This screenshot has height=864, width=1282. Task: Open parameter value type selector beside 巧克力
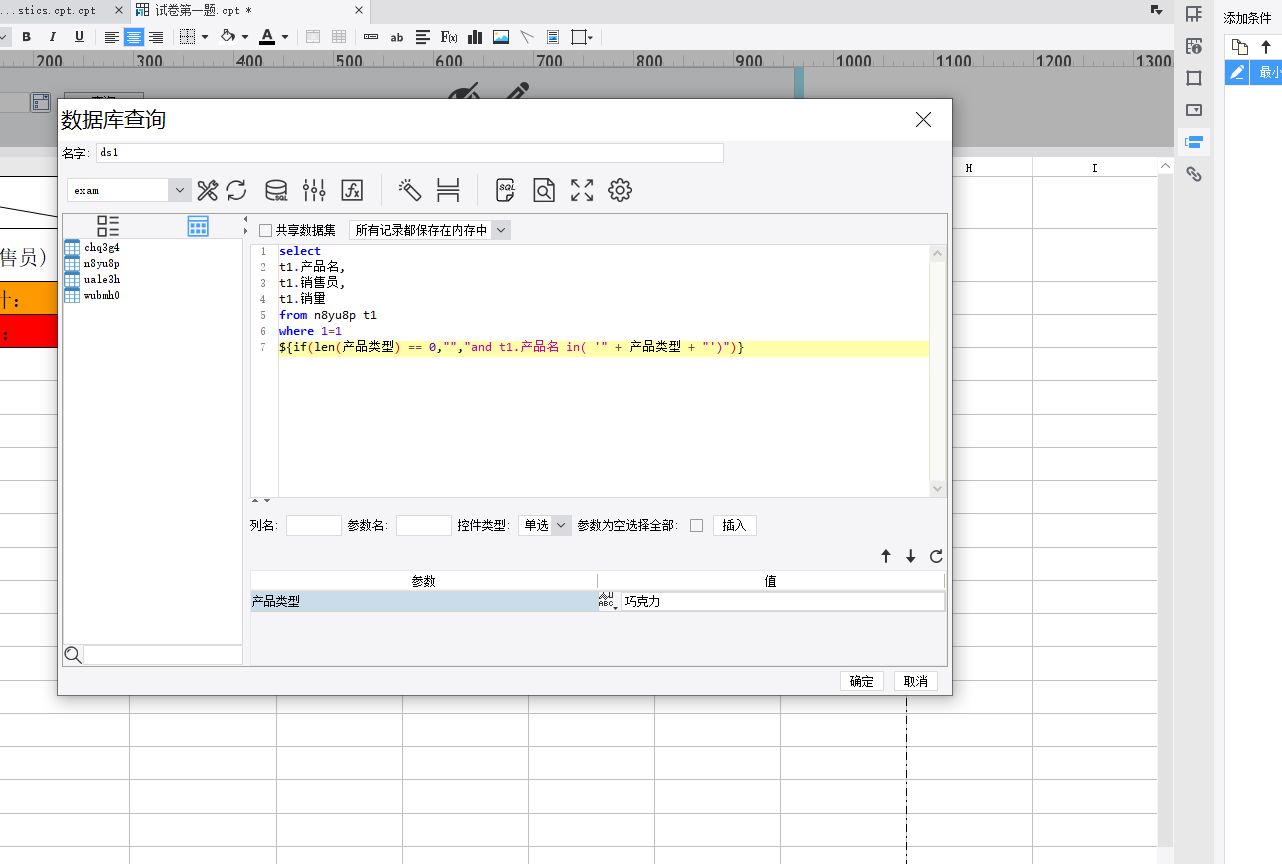(607, 601)
